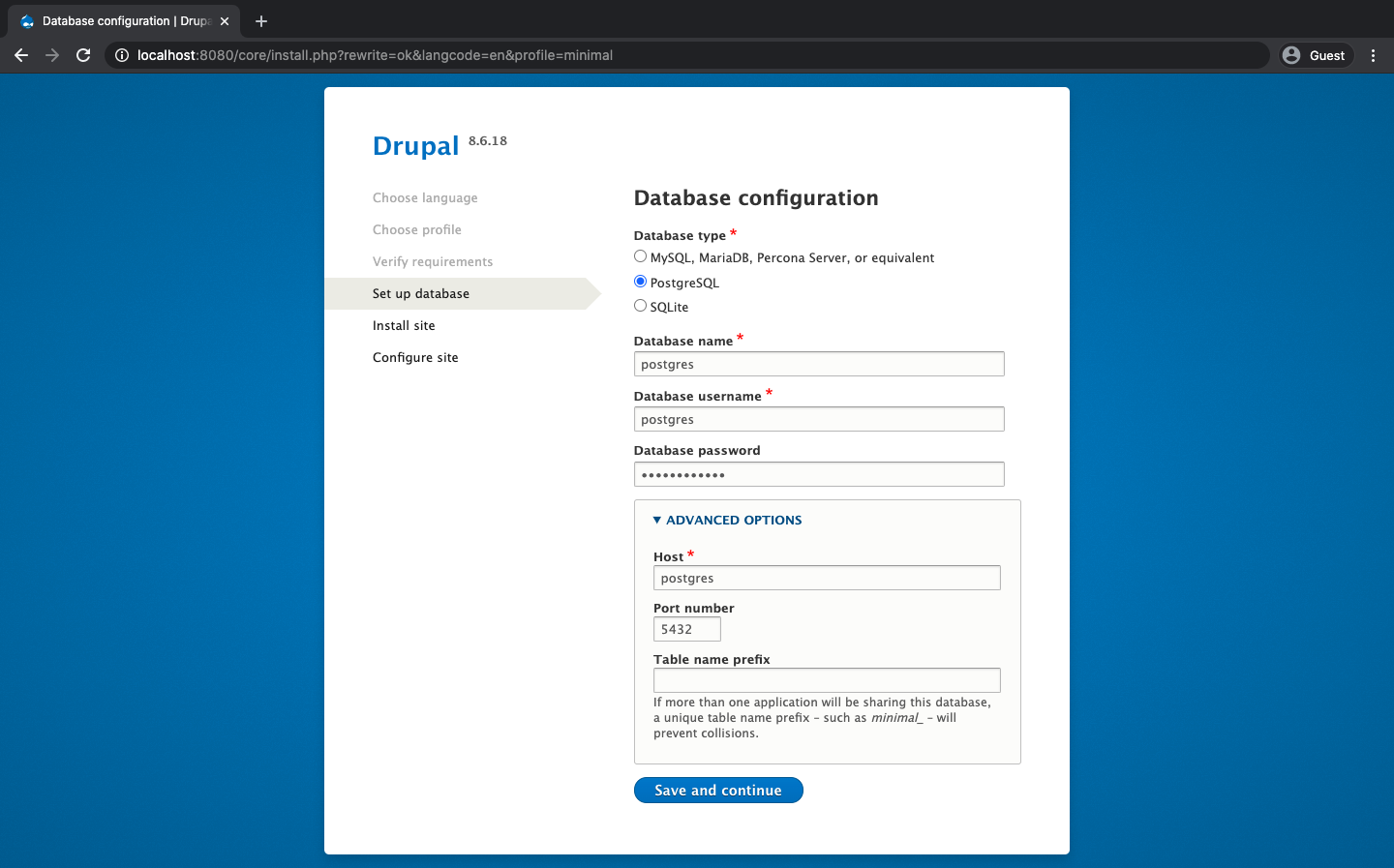Open a new browser tab
Viewport: 1394px width, 868px height.
click(261, 21)
